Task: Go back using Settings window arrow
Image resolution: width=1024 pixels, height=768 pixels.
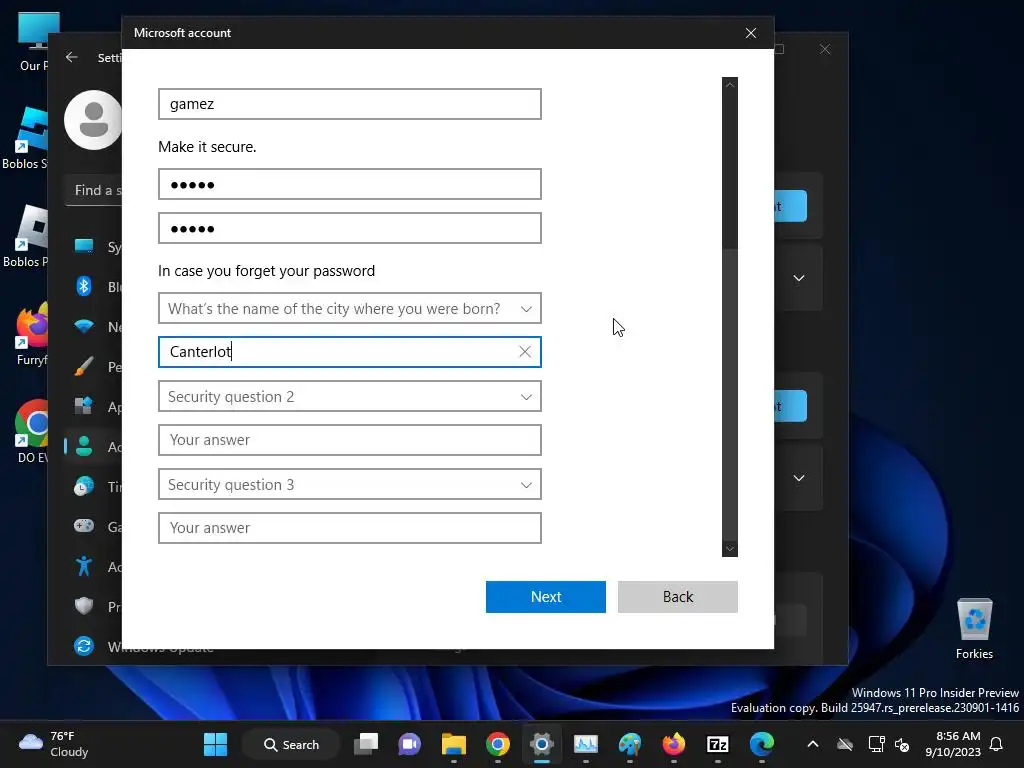Action: 72,57
